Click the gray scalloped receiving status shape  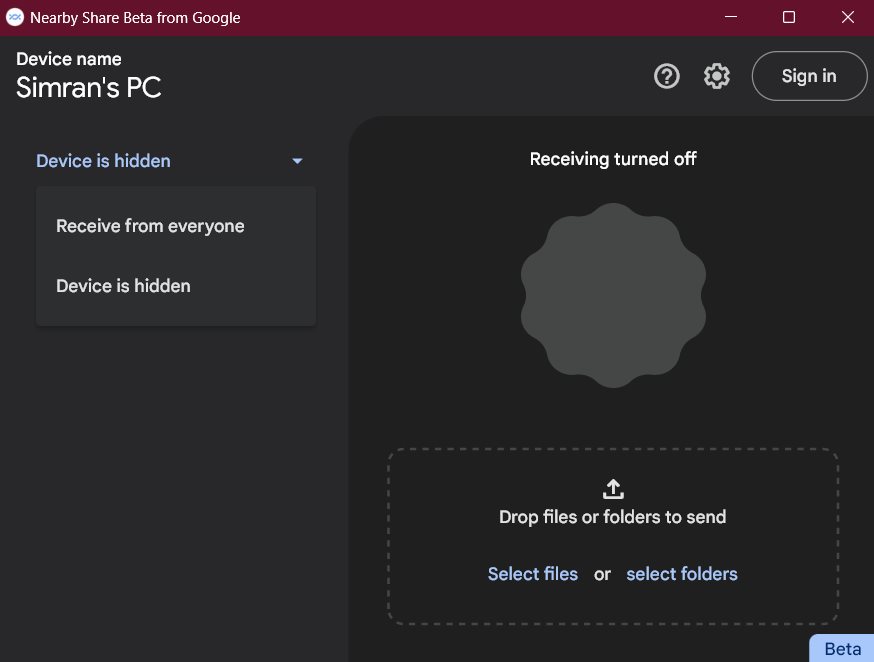pos(613,295)
